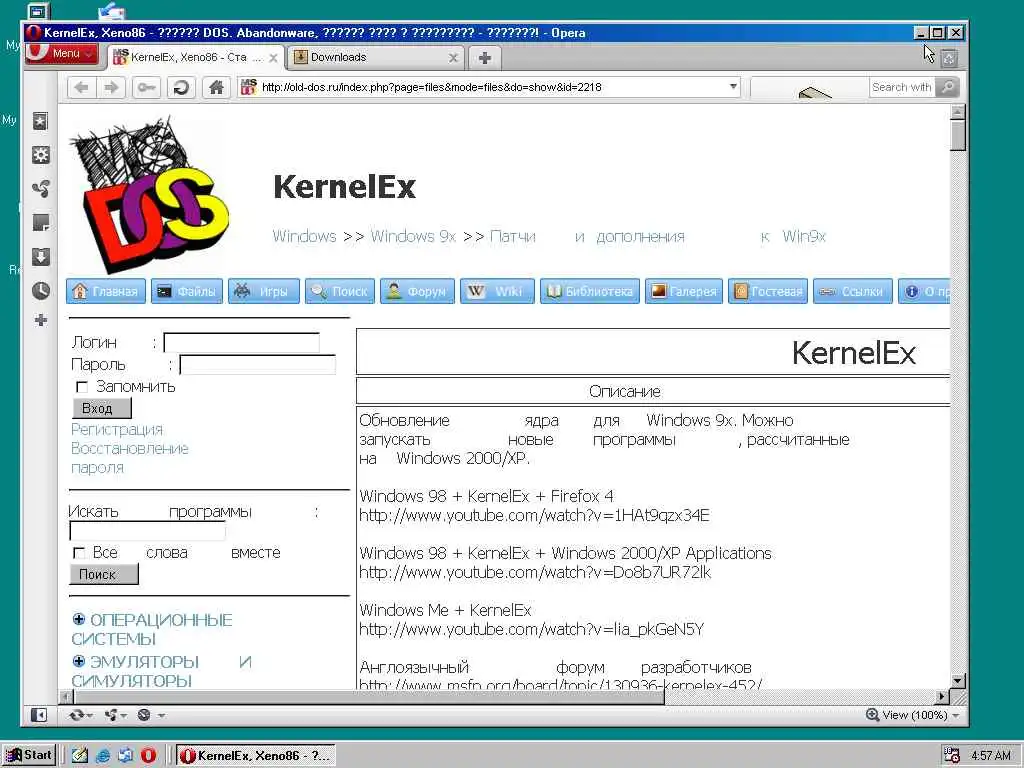Viewport: 1024px width, 768px height.
Task: Click search magnifier button in search field
Action: tap(947, 87)
